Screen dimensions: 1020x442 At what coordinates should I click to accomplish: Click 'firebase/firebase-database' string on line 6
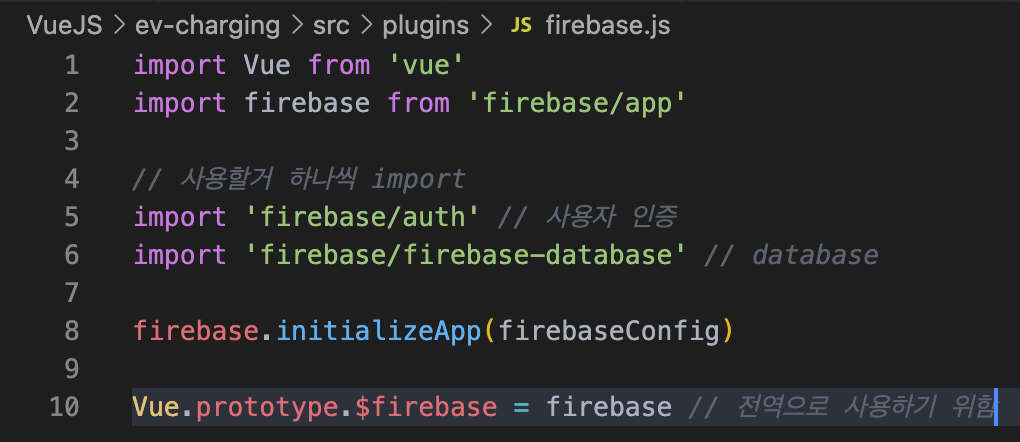pyautogui.click(x=466, y=255)
